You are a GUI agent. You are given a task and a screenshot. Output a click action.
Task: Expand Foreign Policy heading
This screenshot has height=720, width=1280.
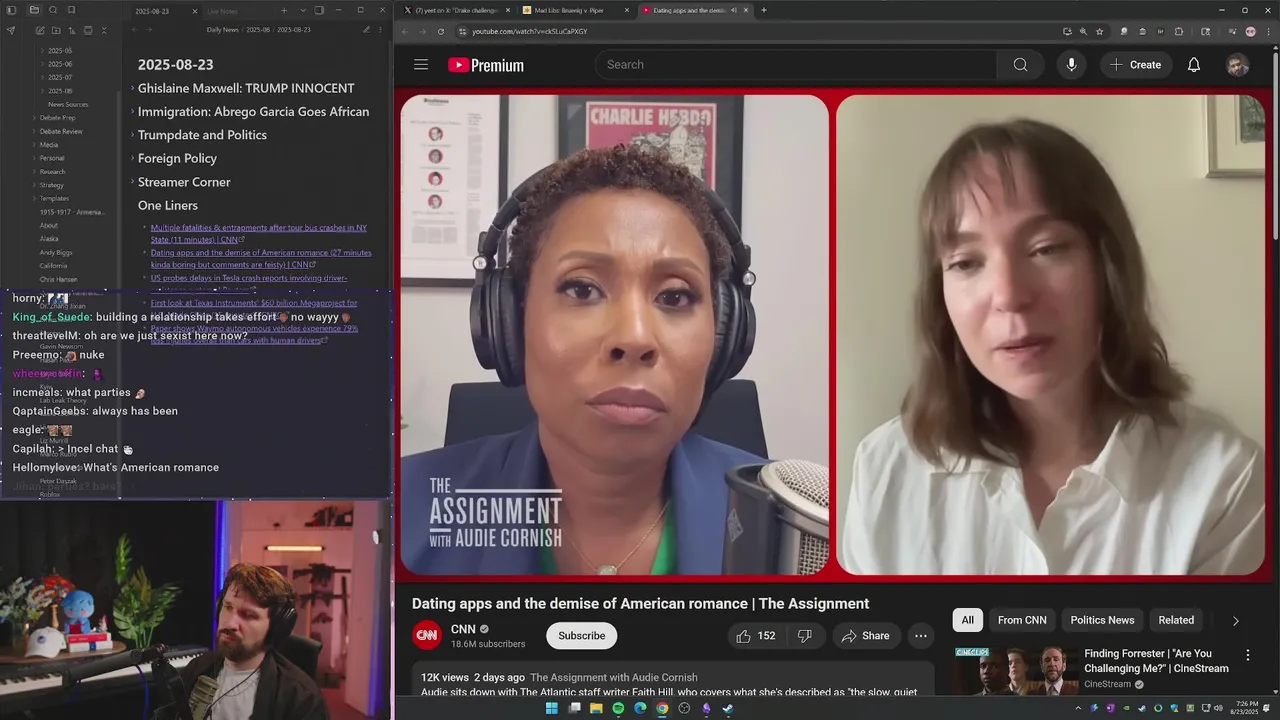coord(132,158)
